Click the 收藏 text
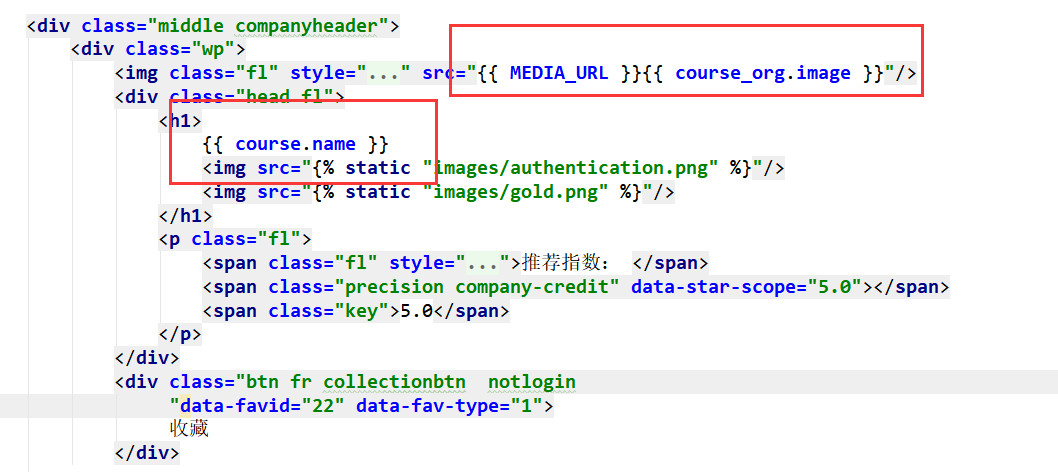 click(x=190, y=429)
